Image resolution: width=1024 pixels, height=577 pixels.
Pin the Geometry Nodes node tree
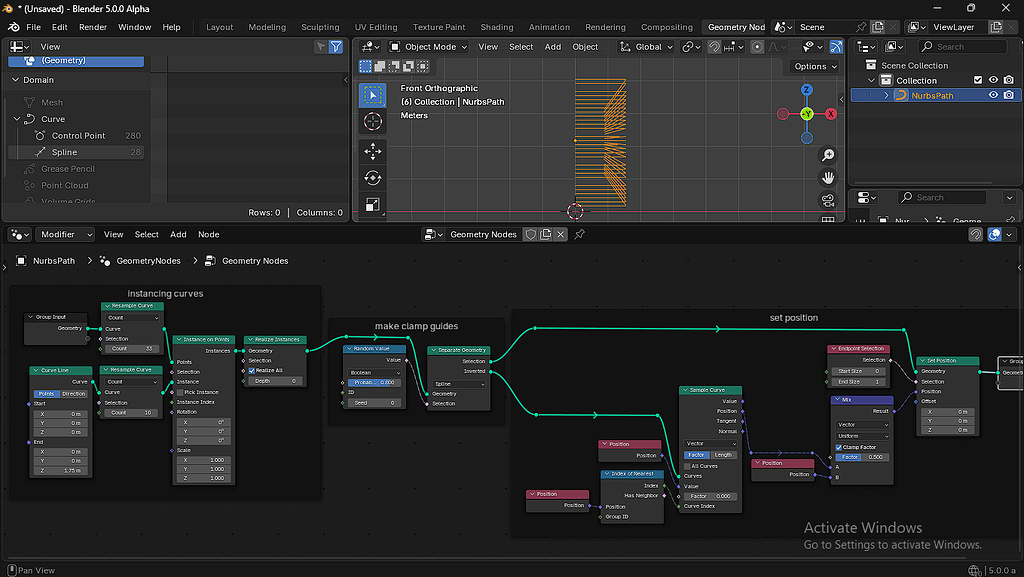pyautogui.click(x=579, y=234)
